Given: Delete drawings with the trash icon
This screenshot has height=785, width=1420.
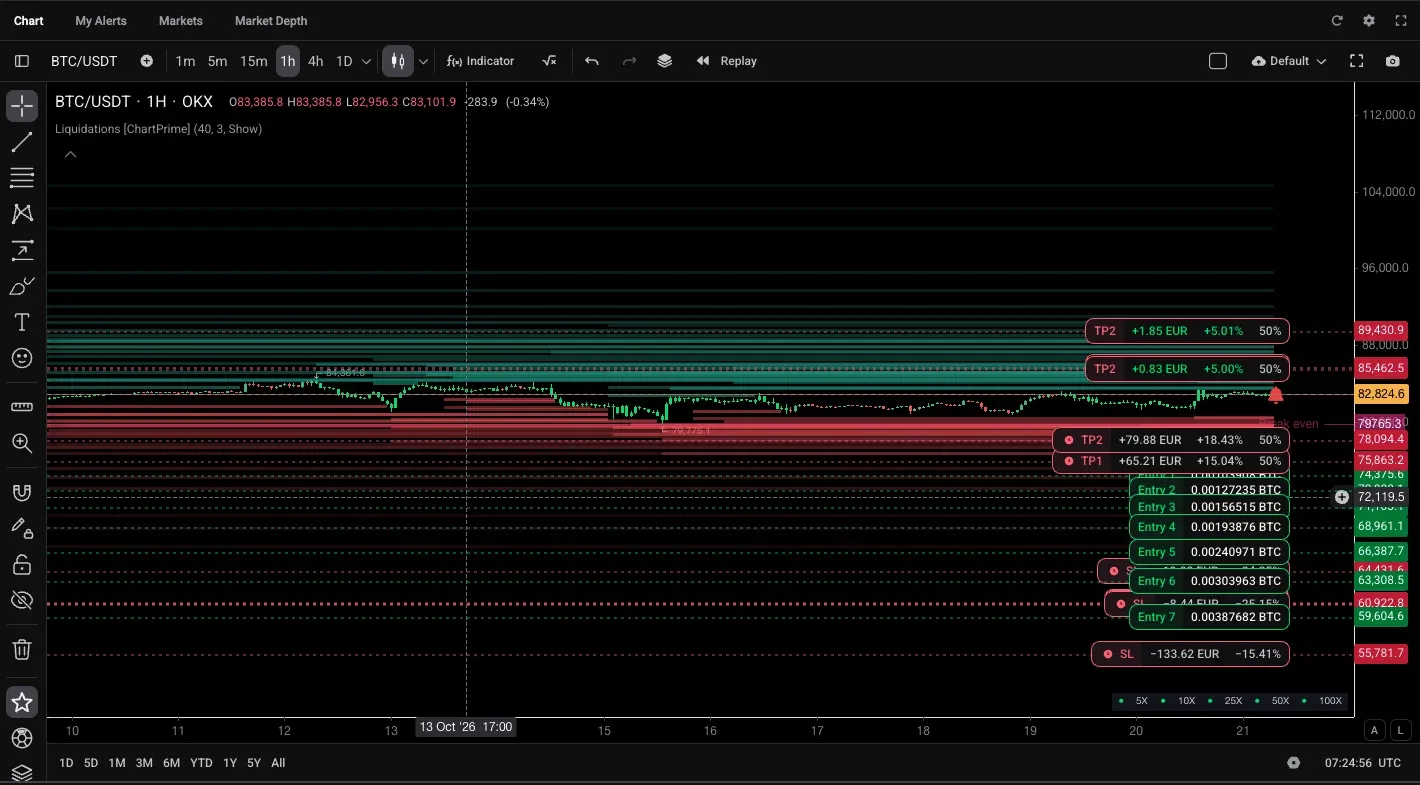Looking at the screenshot, I should (x=22, y=650).
